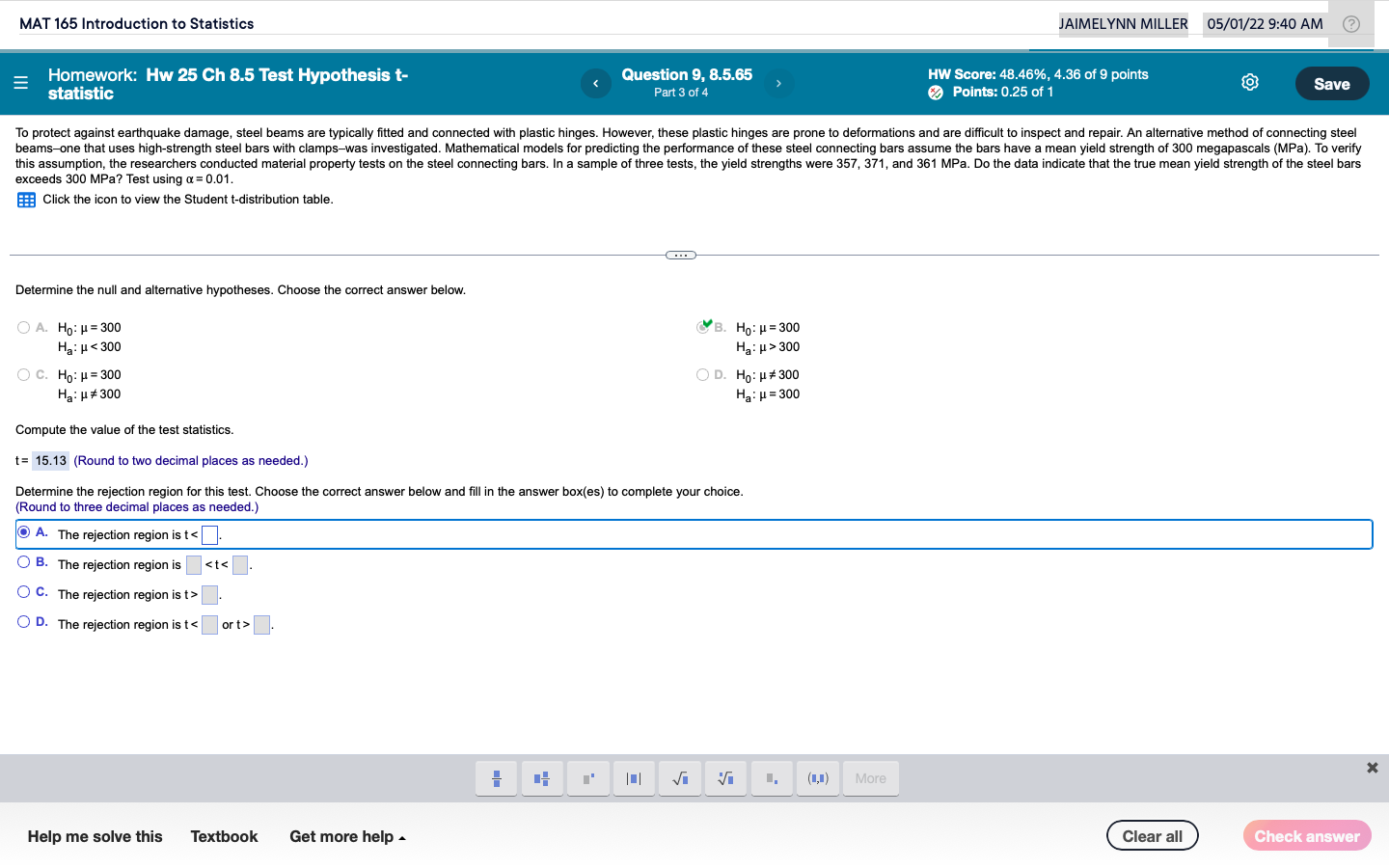Screen dimensions: 1389x868
Task: Click the lower bound box in option B
Action: 194,565
